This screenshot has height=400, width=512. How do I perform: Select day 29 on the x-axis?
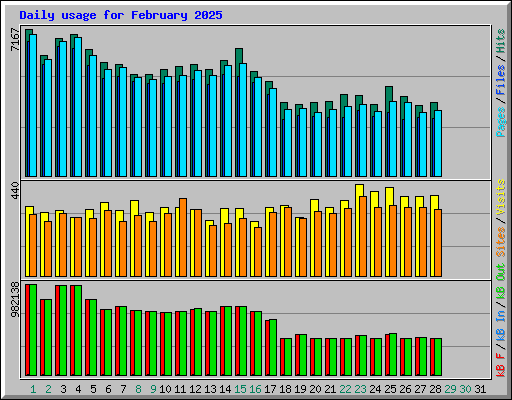coord(450,389)
